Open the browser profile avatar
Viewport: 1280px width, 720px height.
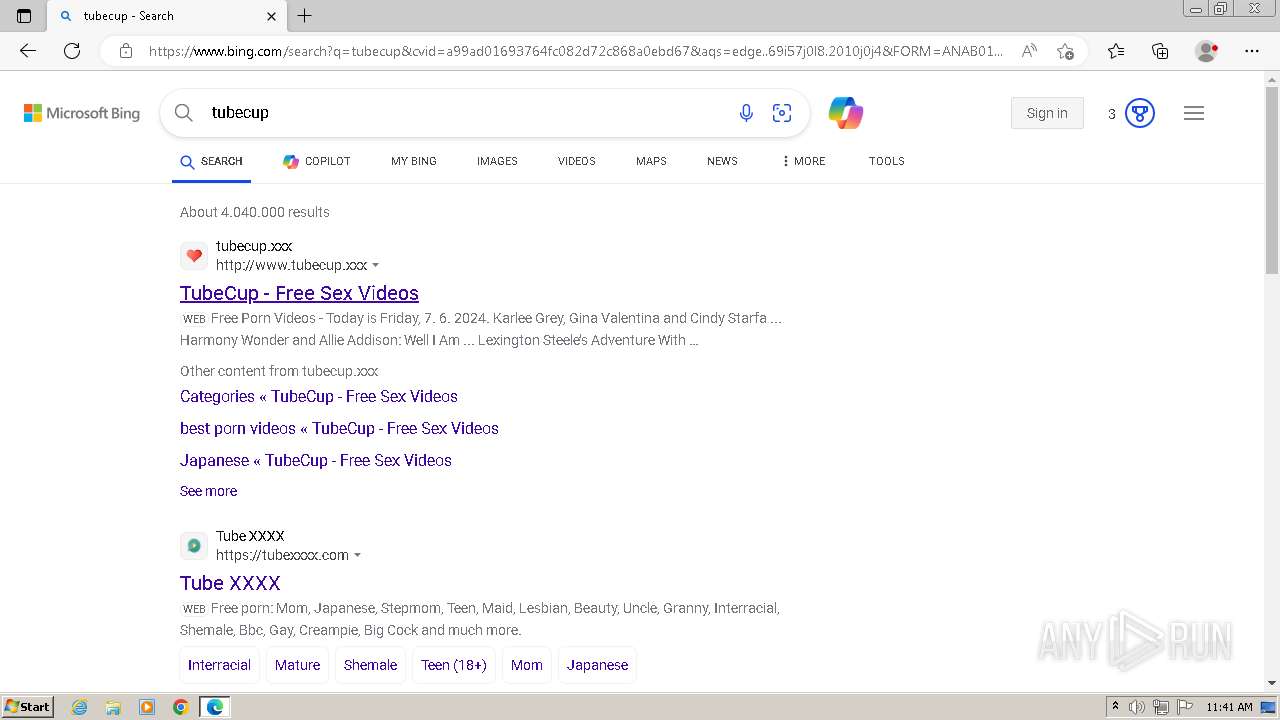[1206, 51]
